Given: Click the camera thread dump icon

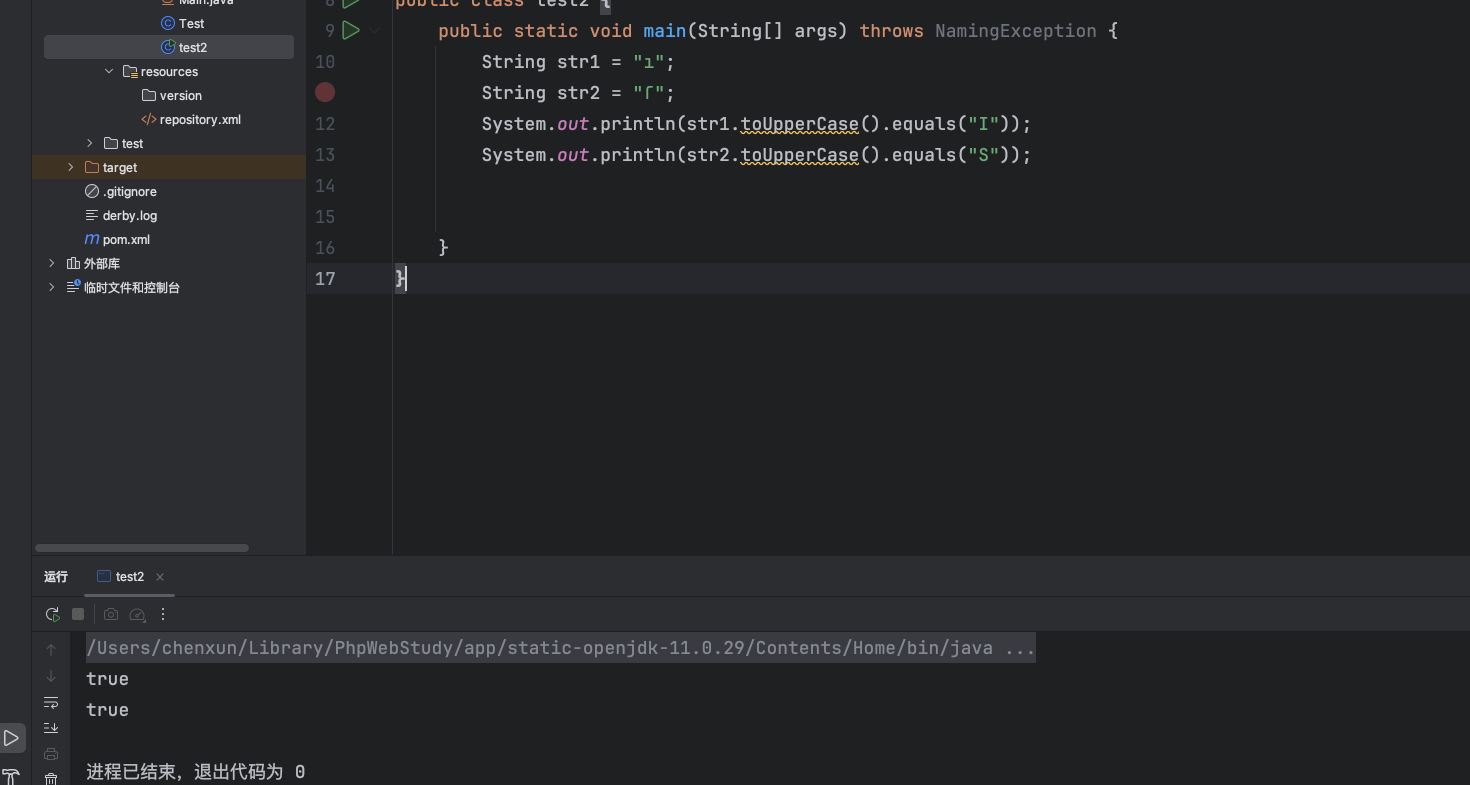Looking at the screenshot, I should (111, 614).
